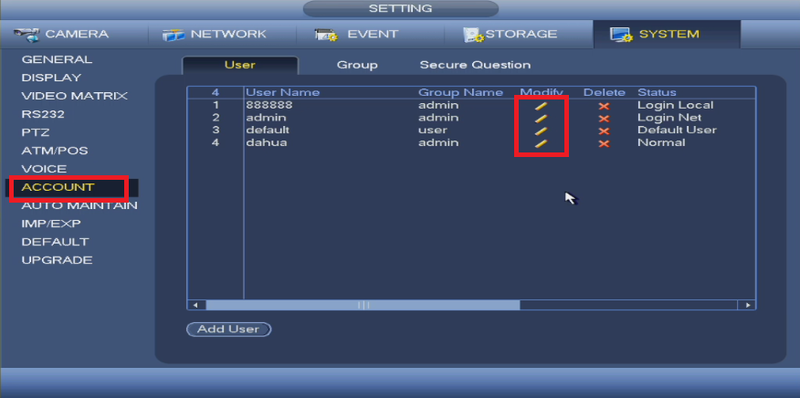The width and height of the screenshot is (800, 398).
Task: Click the modify pencil for user 888888
Action: click(541, 106)
